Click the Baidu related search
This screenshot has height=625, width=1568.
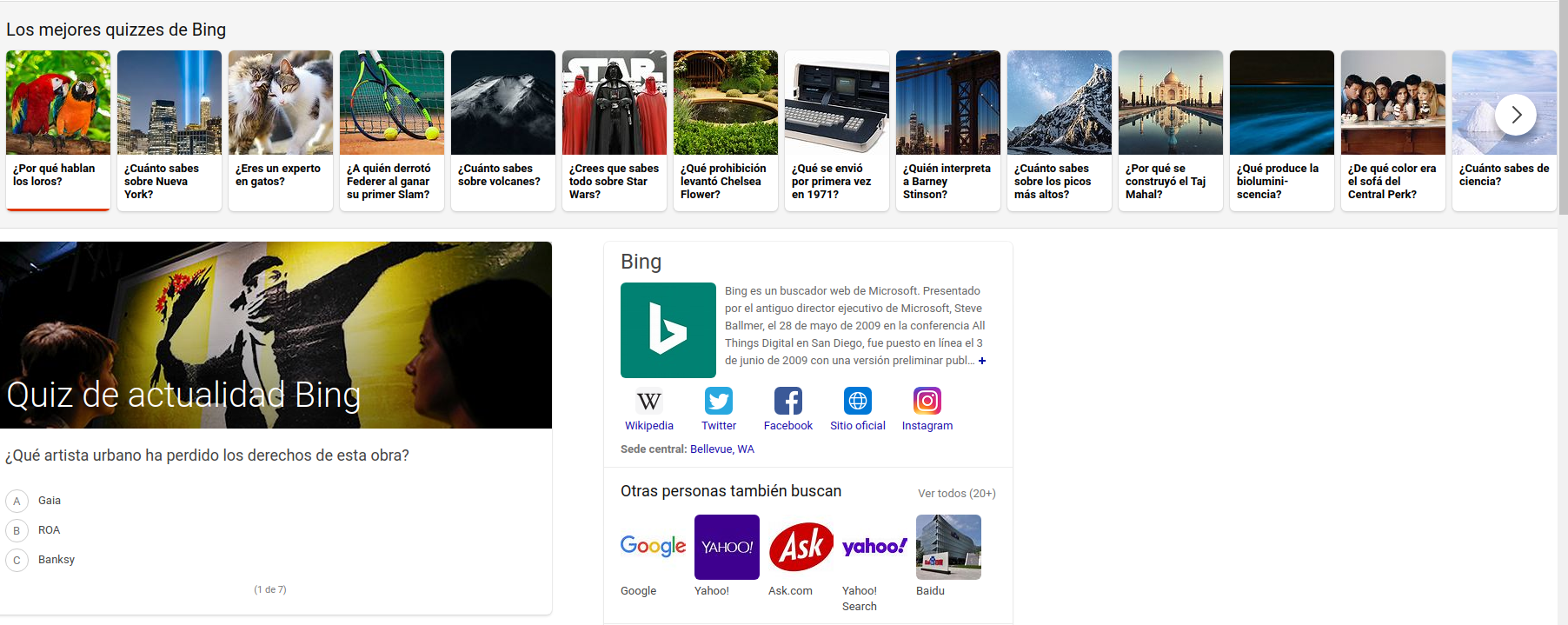(948, 547)
